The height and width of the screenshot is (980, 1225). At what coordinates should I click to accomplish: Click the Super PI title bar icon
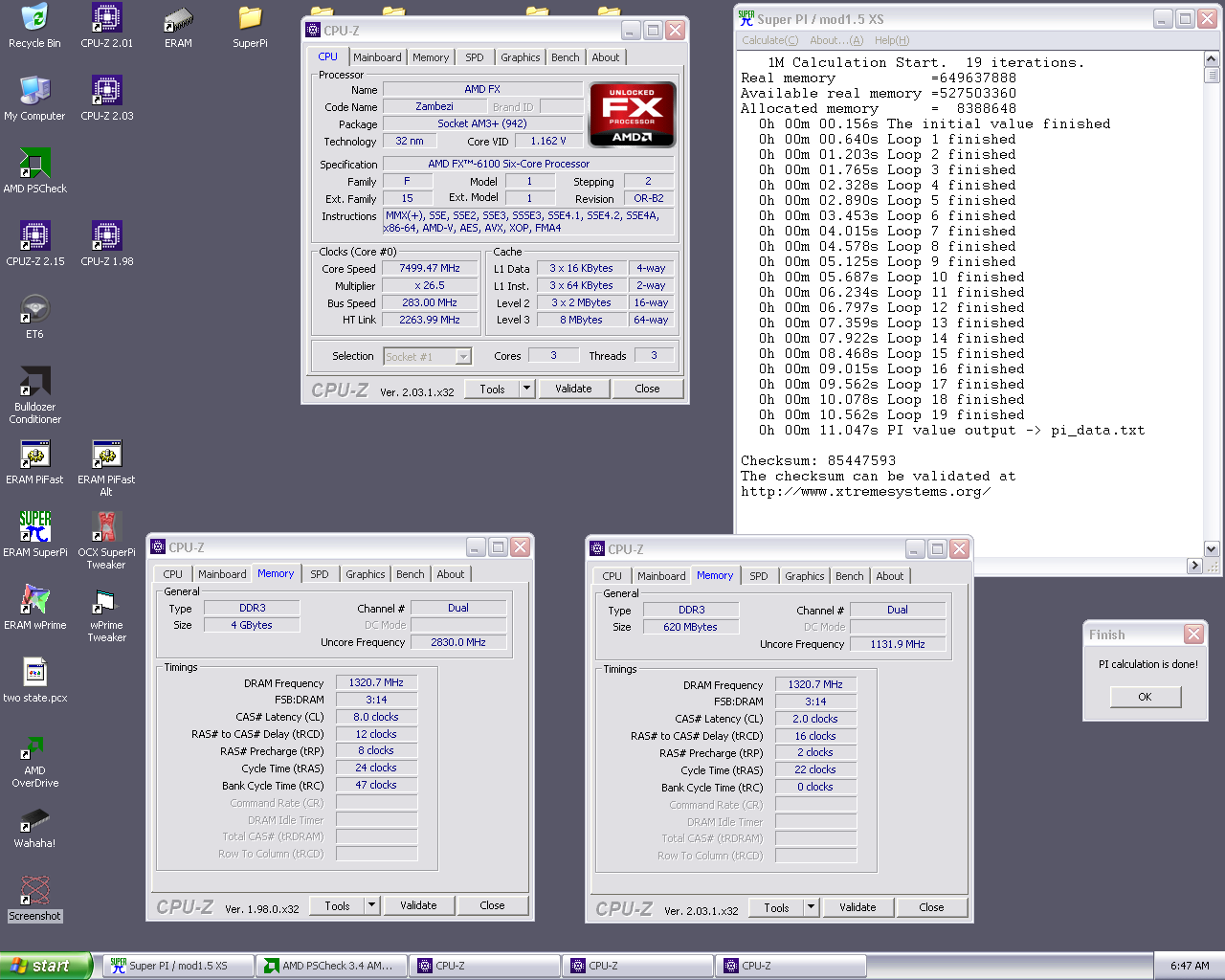pyautogui.click(x=746, y=18)
